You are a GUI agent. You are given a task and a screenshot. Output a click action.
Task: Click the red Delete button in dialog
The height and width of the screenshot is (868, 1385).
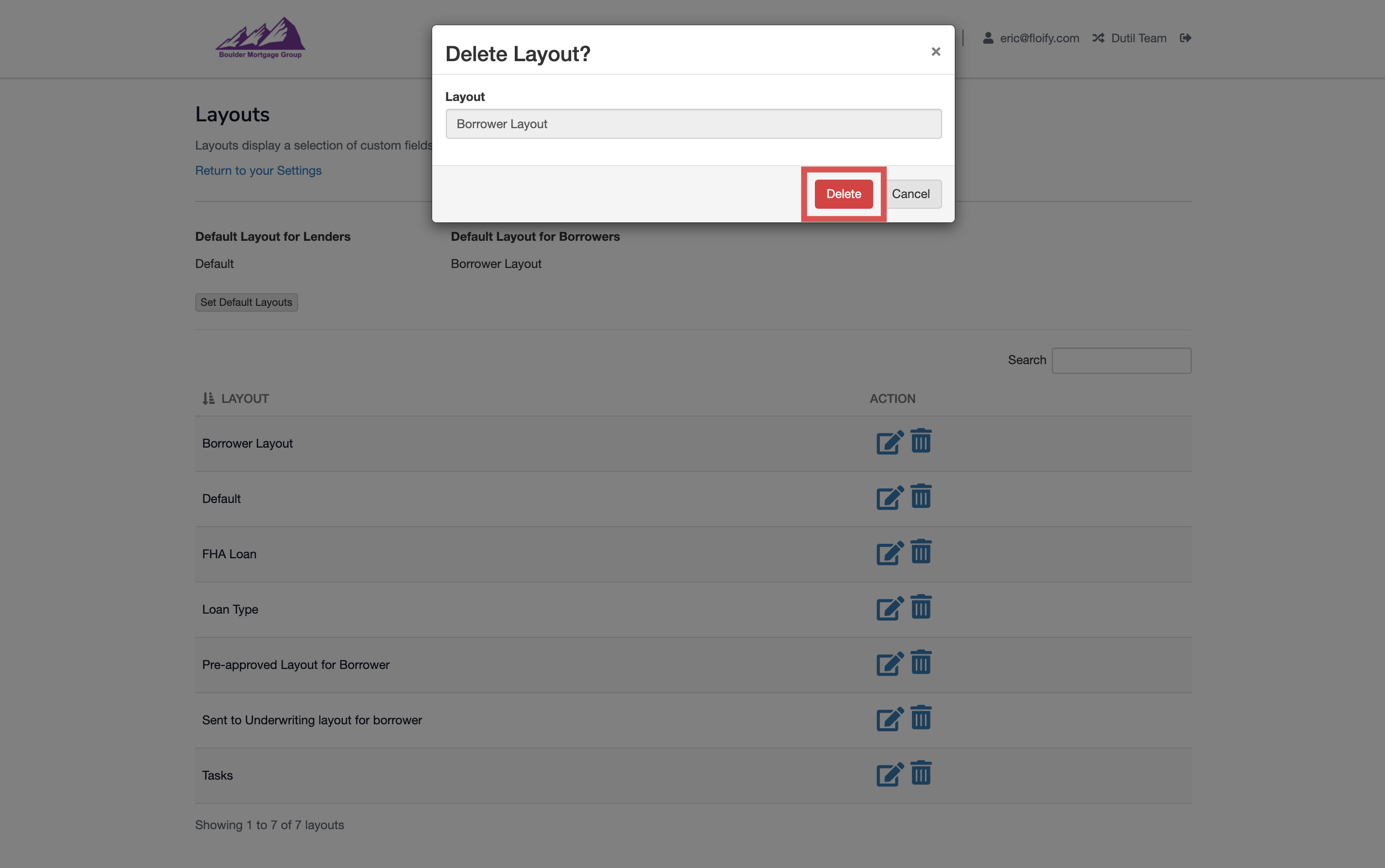[844, 194]
